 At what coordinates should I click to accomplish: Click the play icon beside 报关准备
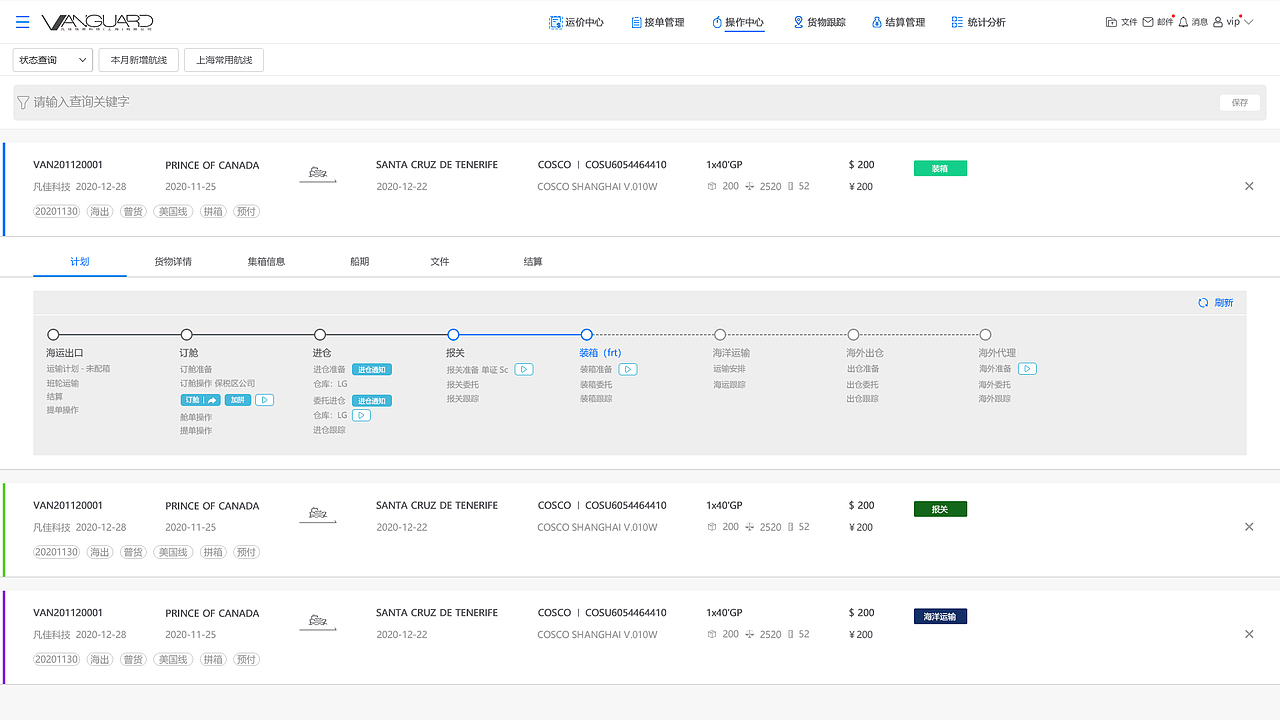524,369
